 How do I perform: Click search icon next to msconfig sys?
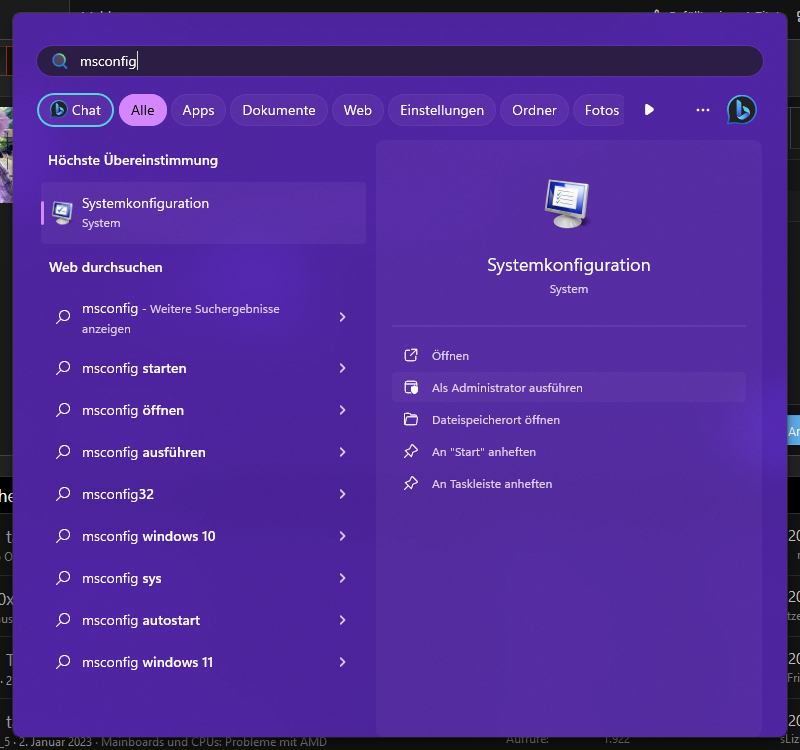pyautogui.click(x=63, y=578)
